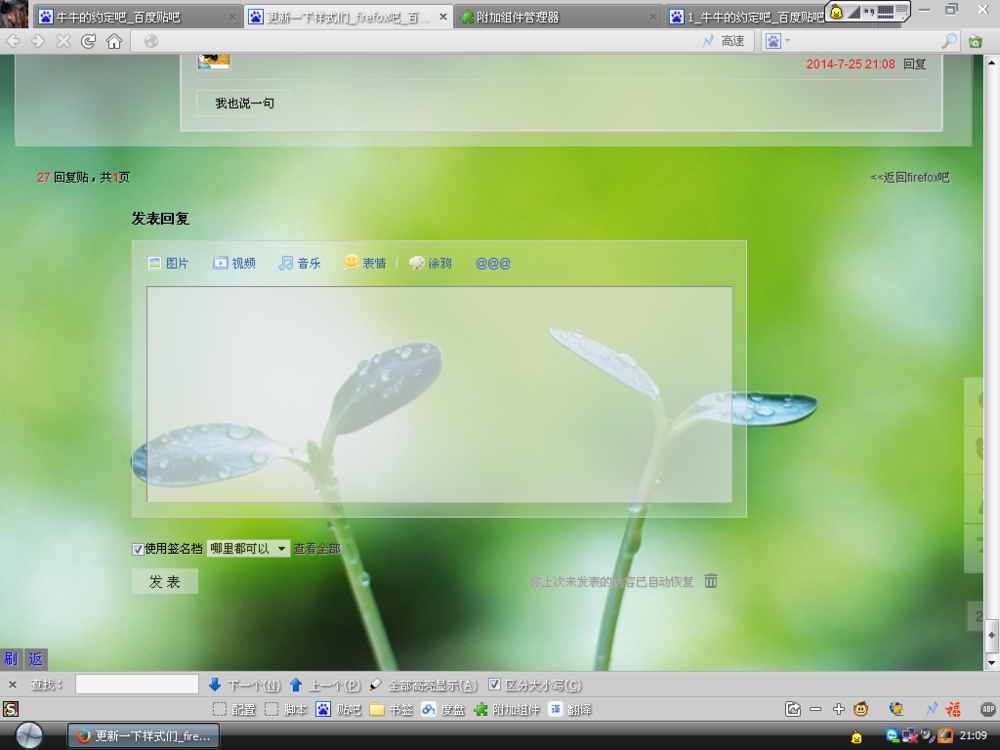Click the 我也说一句 button

(x=244, y=103)
